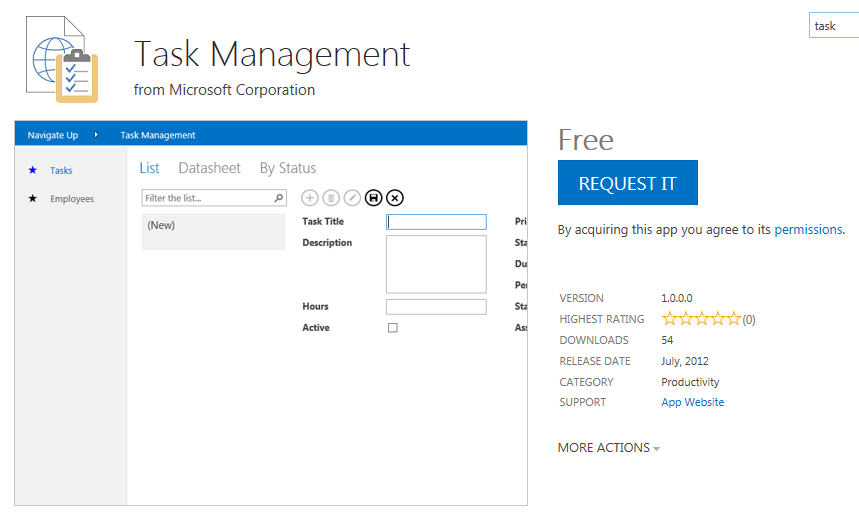Click the edit pencil icon
The width and height of the screenshot is (859, 520).
[x=352, y=198]
